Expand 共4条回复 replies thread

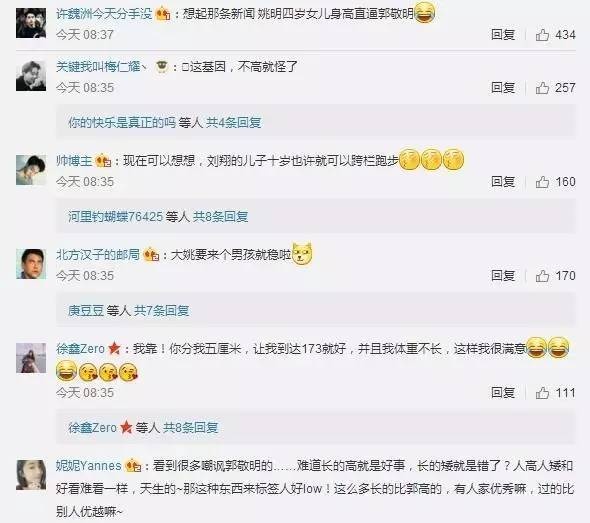(233, 123)
